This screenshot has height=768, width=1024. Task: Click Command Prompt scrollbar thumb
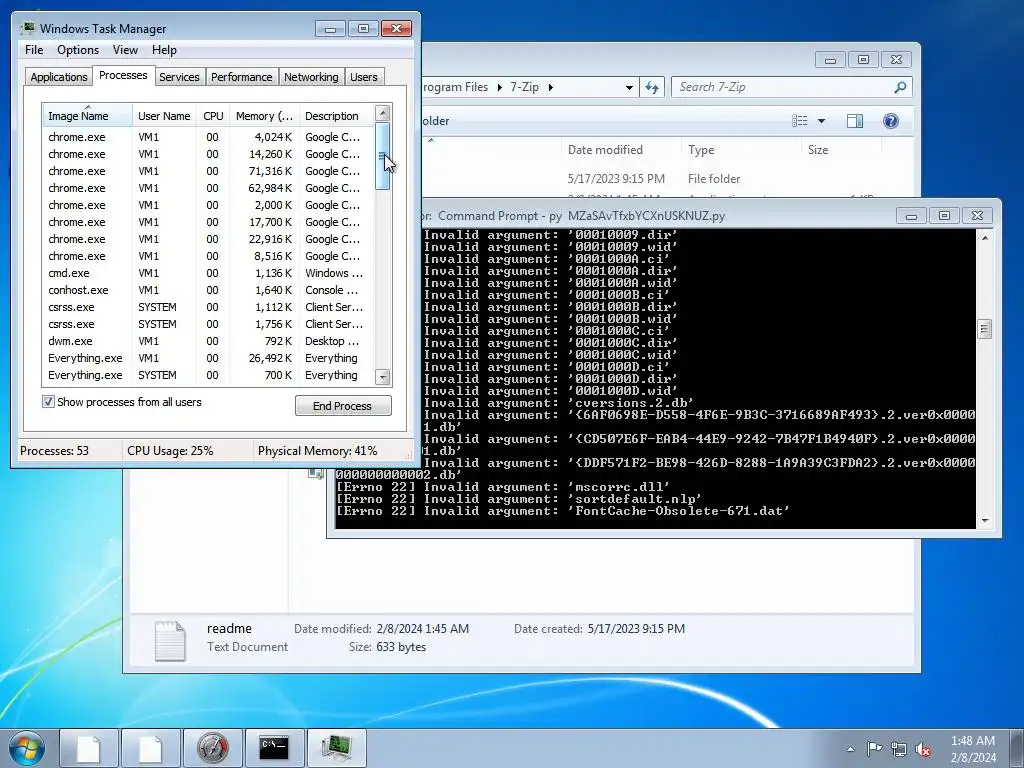point(984,329)
